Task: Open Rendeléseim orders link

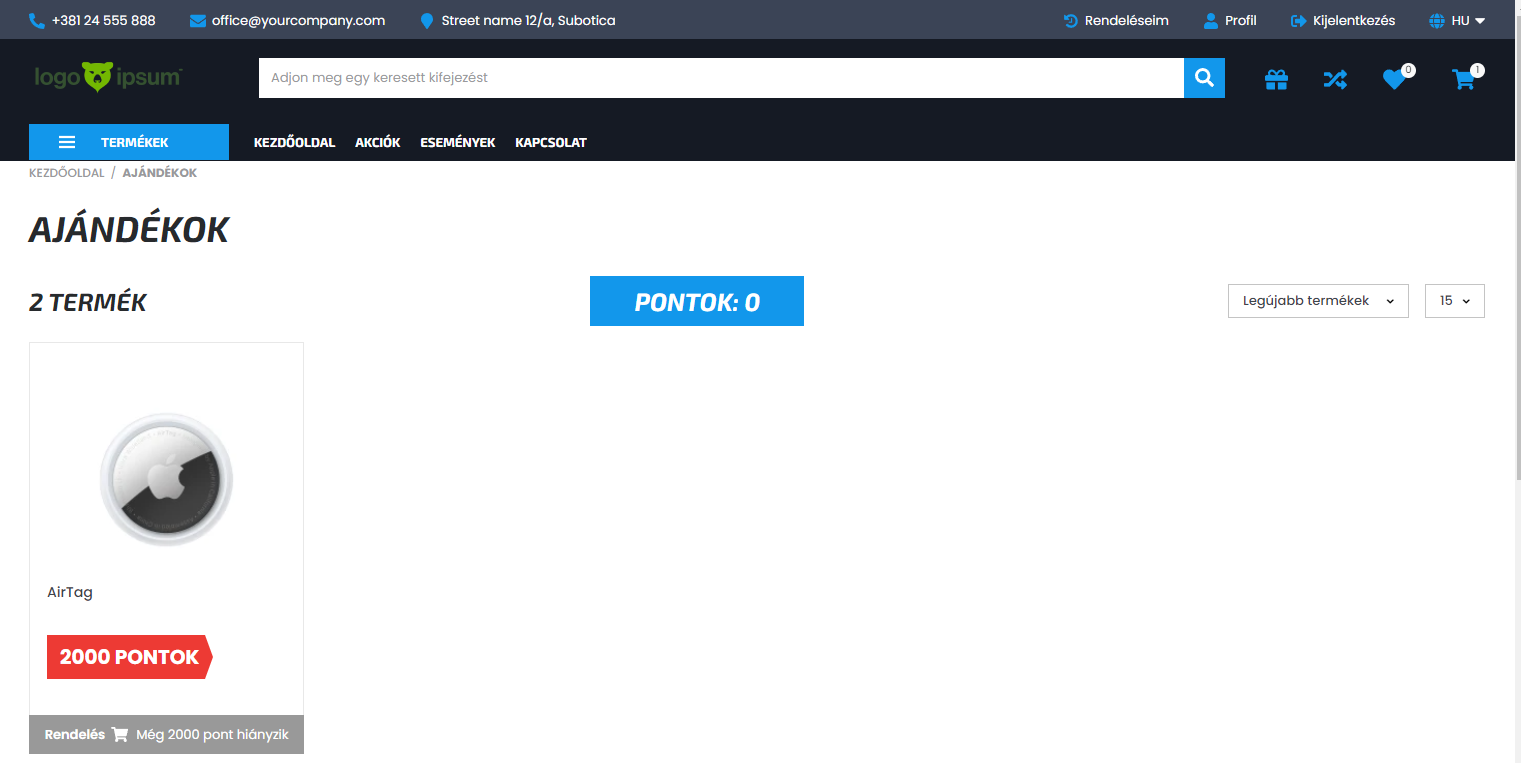Action: [x=1116, y=20]
